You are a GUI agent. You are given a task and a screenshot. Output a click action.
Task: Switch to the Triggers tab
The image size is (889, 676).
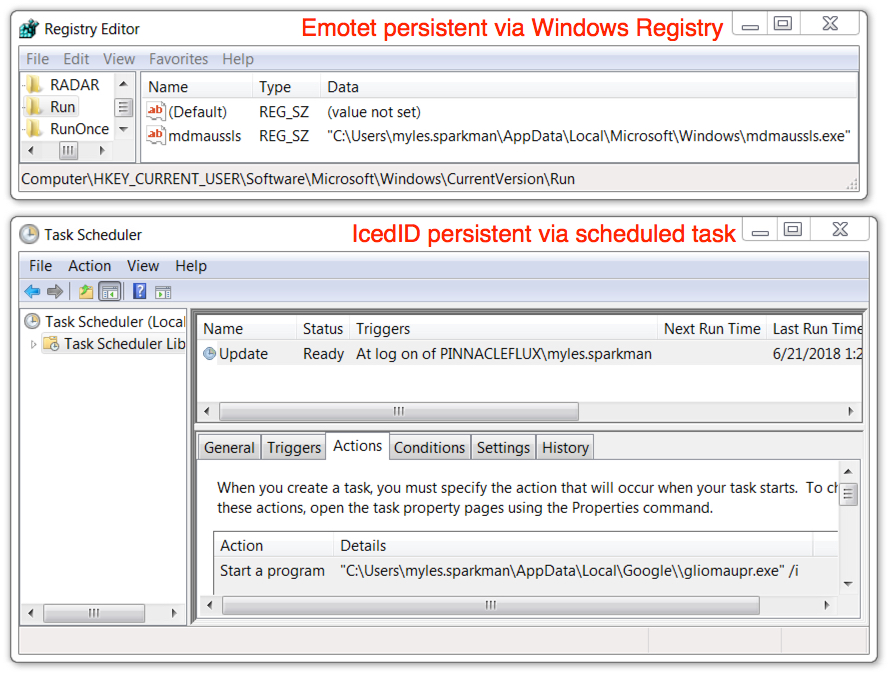pyautogui.click(x=294, y=447)
